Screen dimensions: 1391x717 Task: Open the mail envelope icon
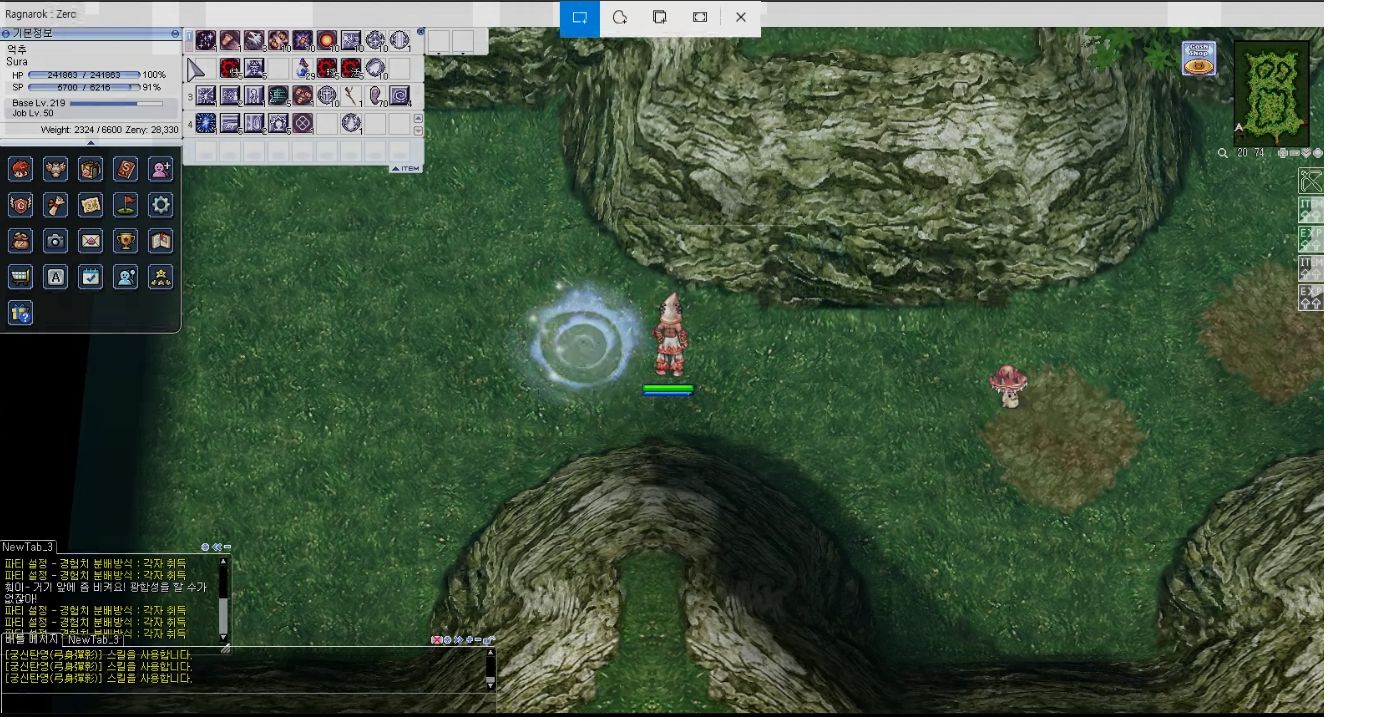(x=91, y=241)
